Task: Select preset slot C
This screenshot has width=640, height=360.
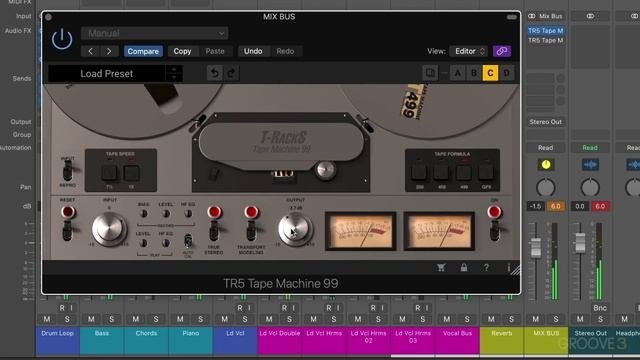Action: (x=490, y=73)
